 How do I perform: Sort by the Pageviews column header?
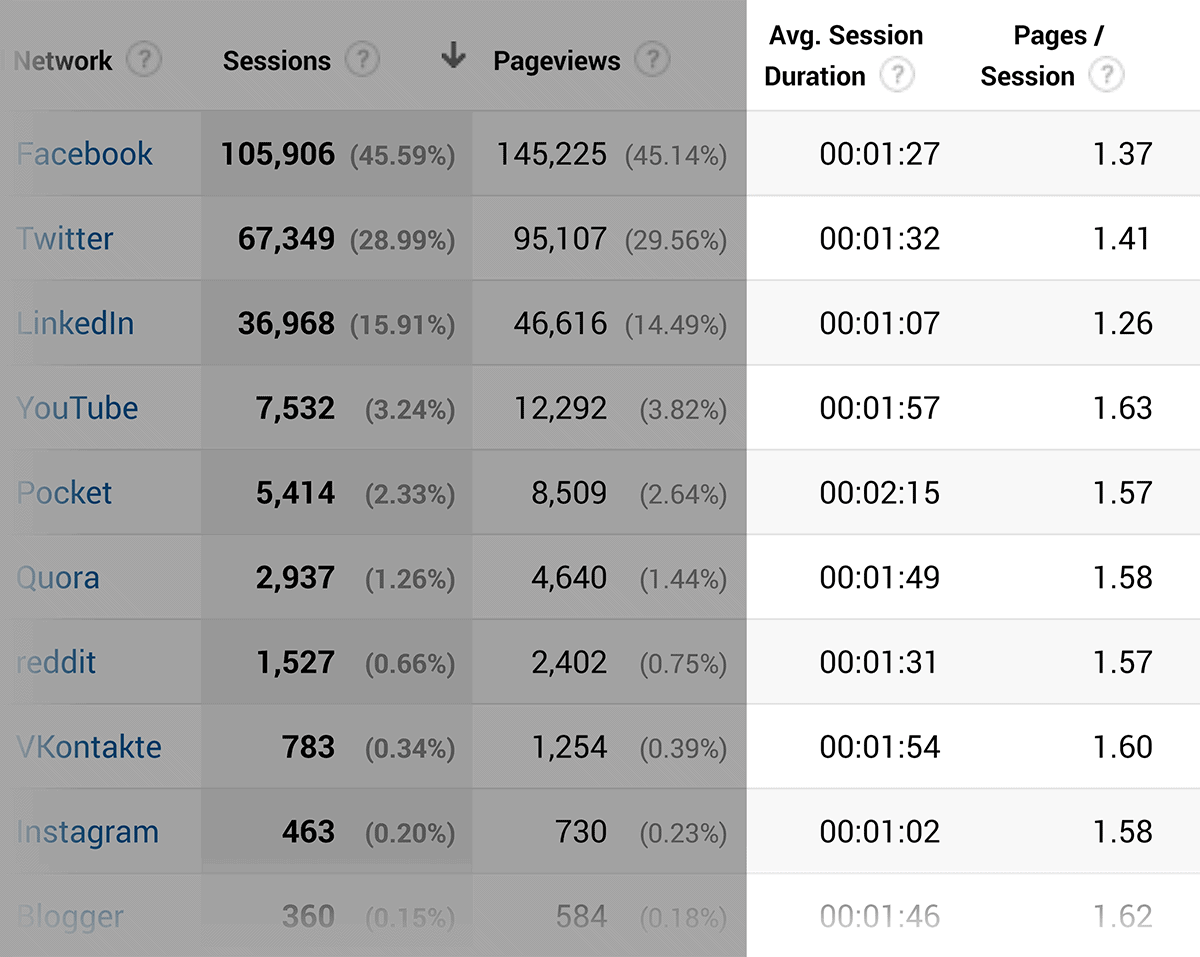[557, 61]
